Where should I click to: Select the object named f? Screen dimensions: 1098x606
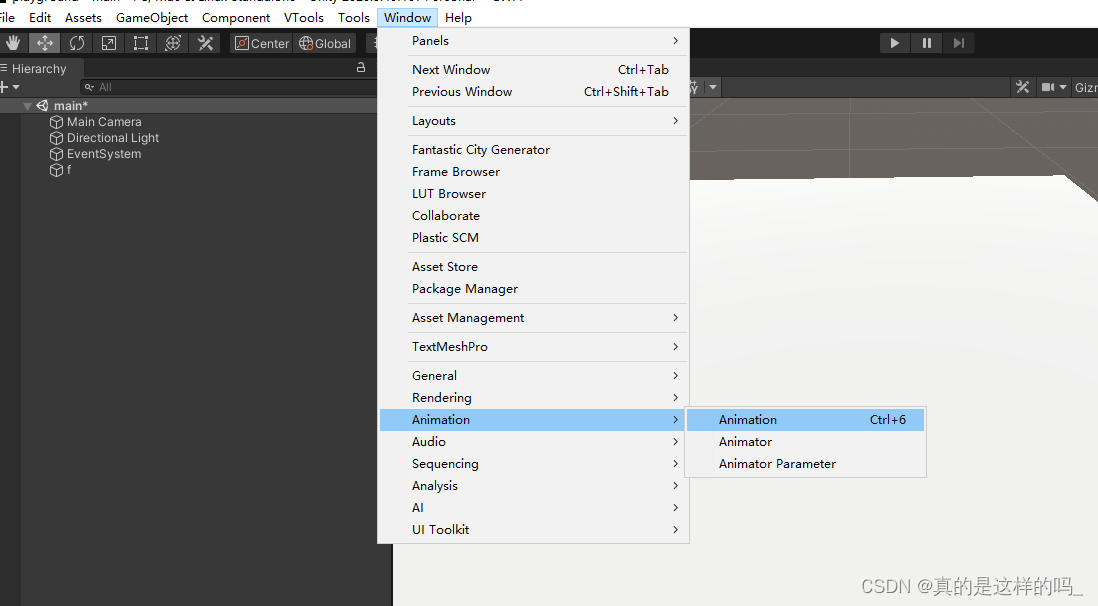tap(60, 170)
